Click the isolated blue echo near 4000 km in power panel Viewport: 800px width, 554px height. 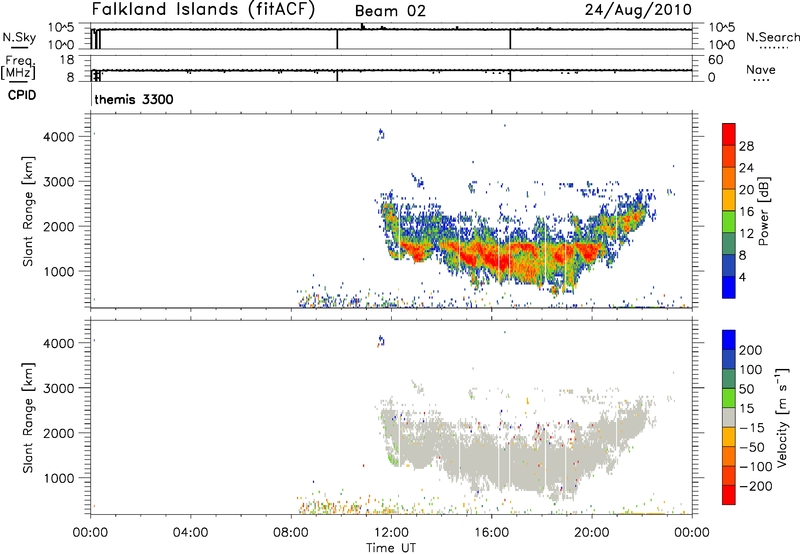(x=380, y=134)
